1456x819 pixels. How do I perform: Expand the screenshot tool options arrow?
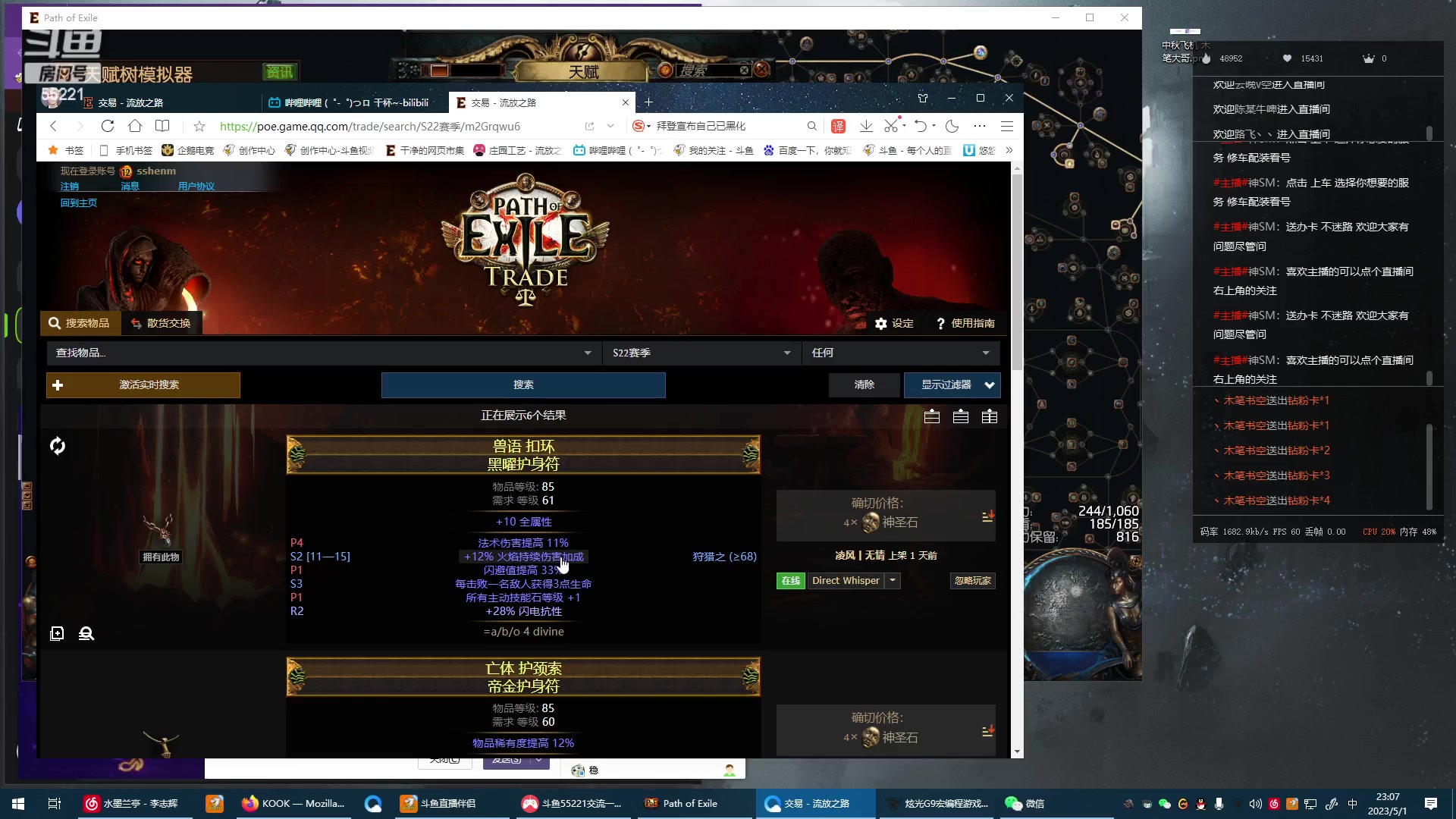[x=904, y=126]
